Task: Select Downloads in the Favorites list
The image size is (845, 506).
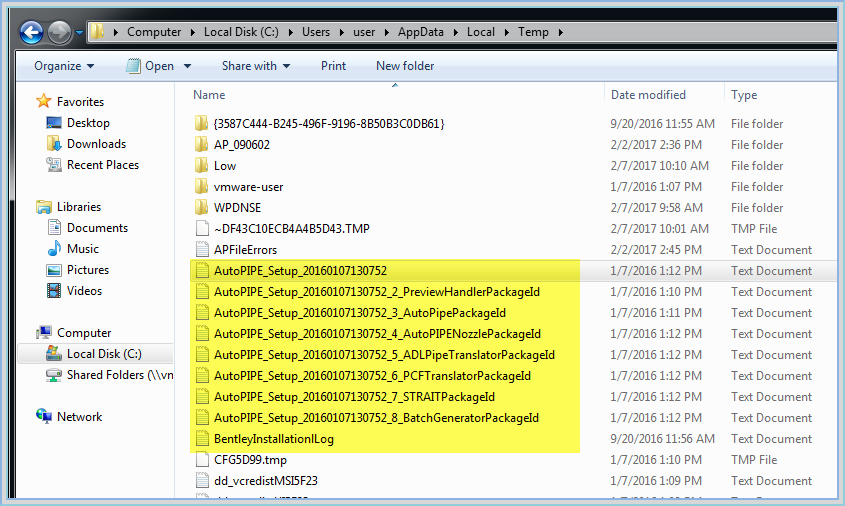Action: tap(96, 144)
